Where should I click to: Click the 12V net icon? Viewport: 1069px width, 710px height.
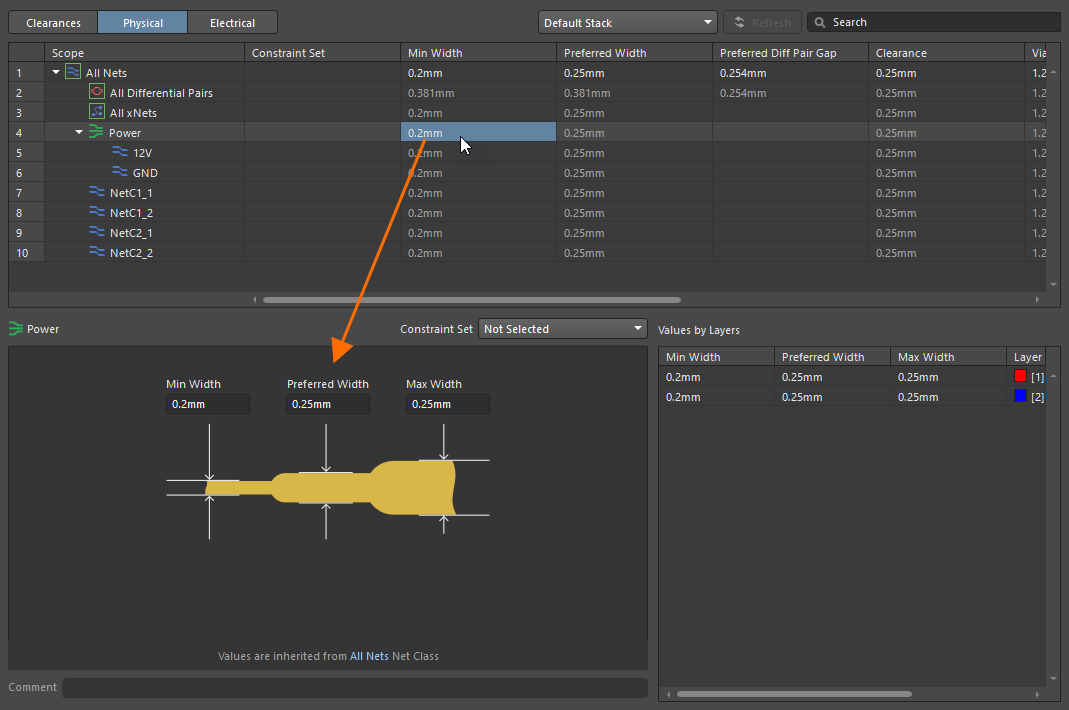click(x=120, y=152)
